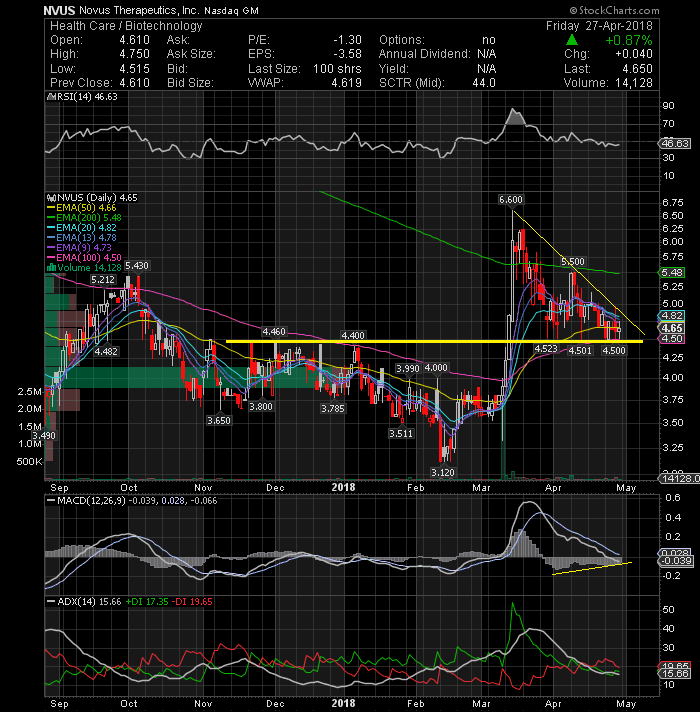Click the Friday 27-Apr-2018 date
Screen dimensions: 700x712
click(599, 26)
